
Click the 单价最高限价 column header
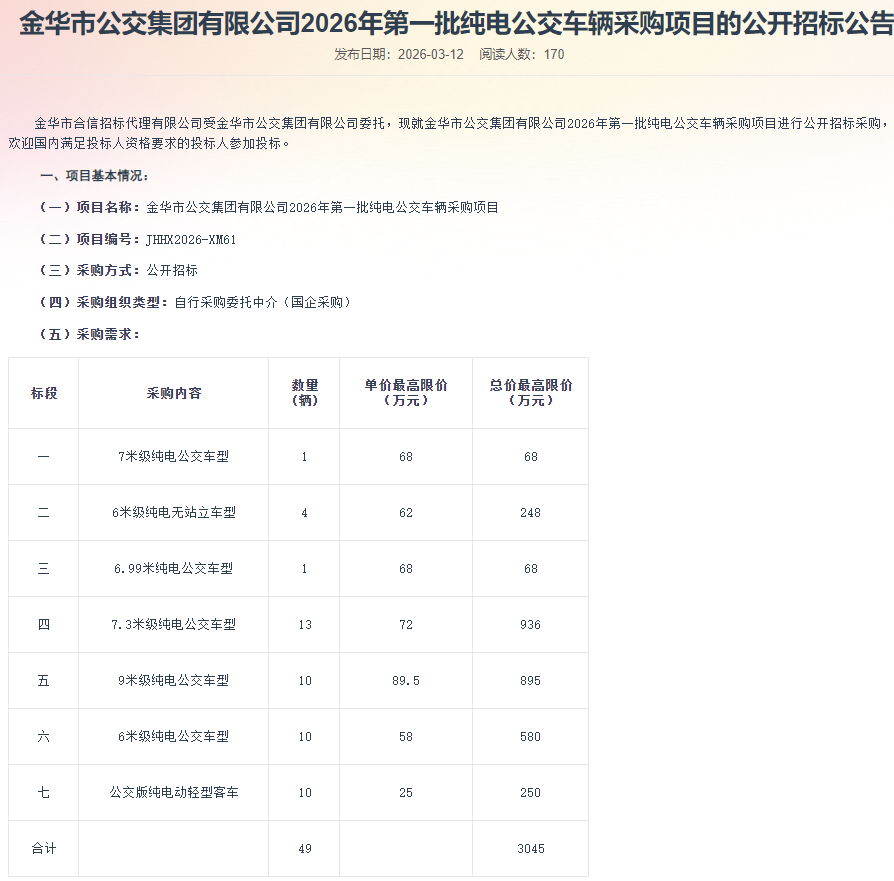pos(405,393)
